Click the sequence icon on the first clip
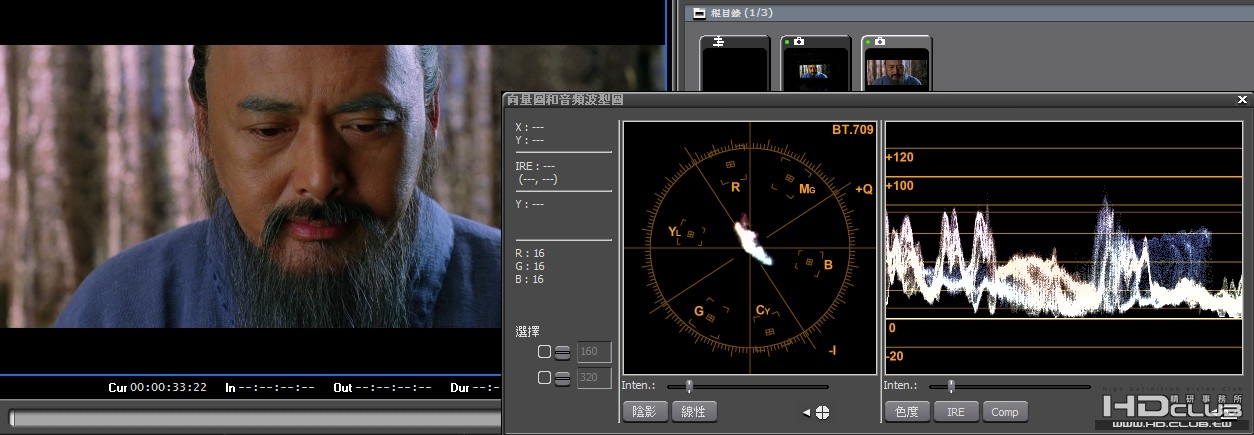Image resolution: width=1254 pixels, height=435 pixels. (718, 42)
